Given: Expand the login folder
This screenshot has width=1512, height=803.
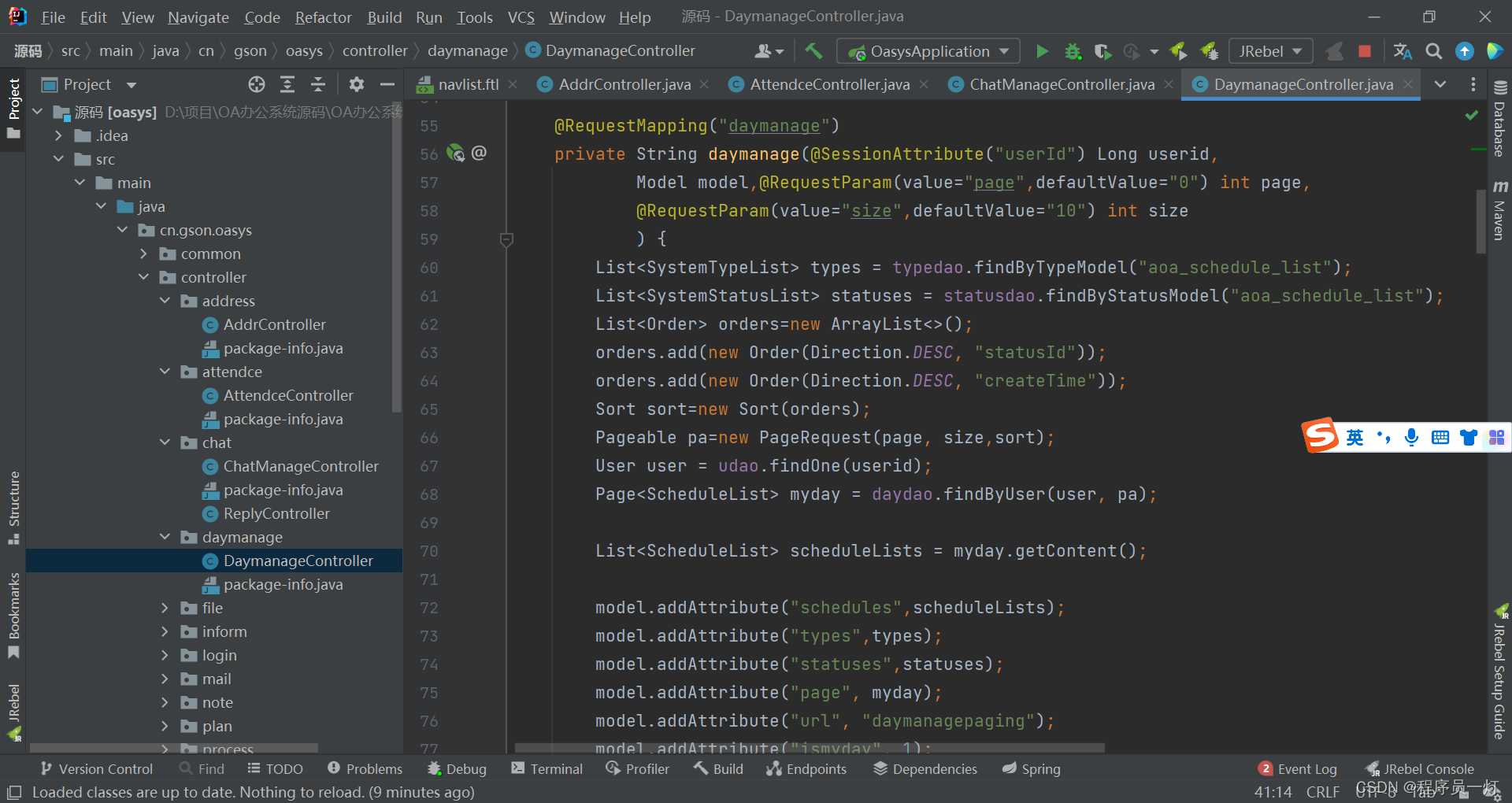Looking at the screenshot, I should pyautogui.click(x=165, y=655).
